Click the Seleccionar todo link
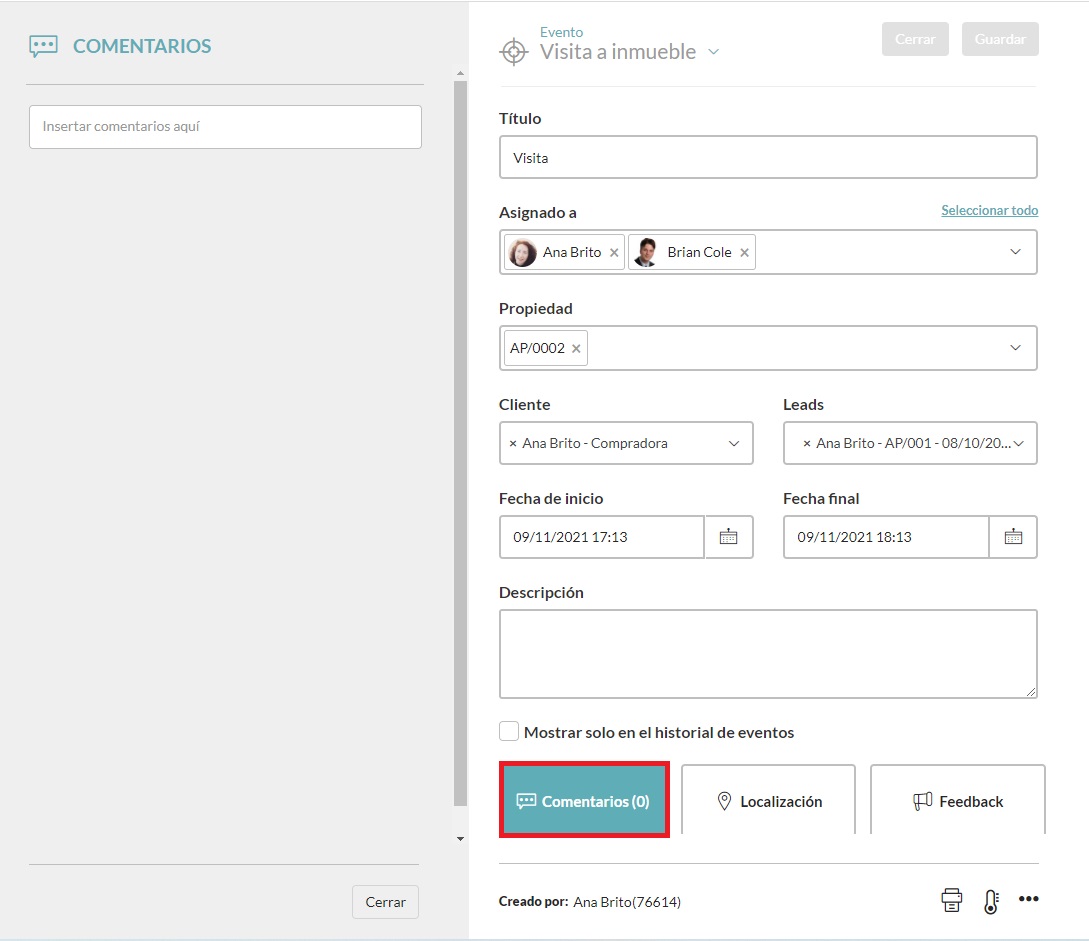The width and height of the screenshot is (1089, 941). (x=990, y=210)
